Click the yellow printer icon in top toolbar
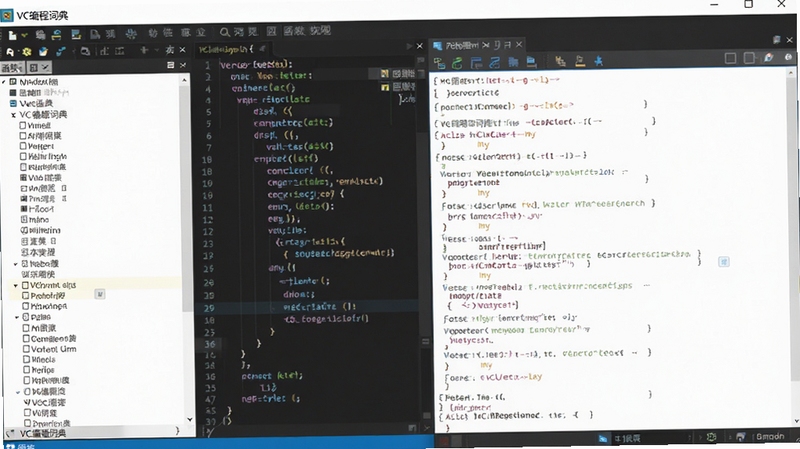800x449 pixels. pos(56,35)
